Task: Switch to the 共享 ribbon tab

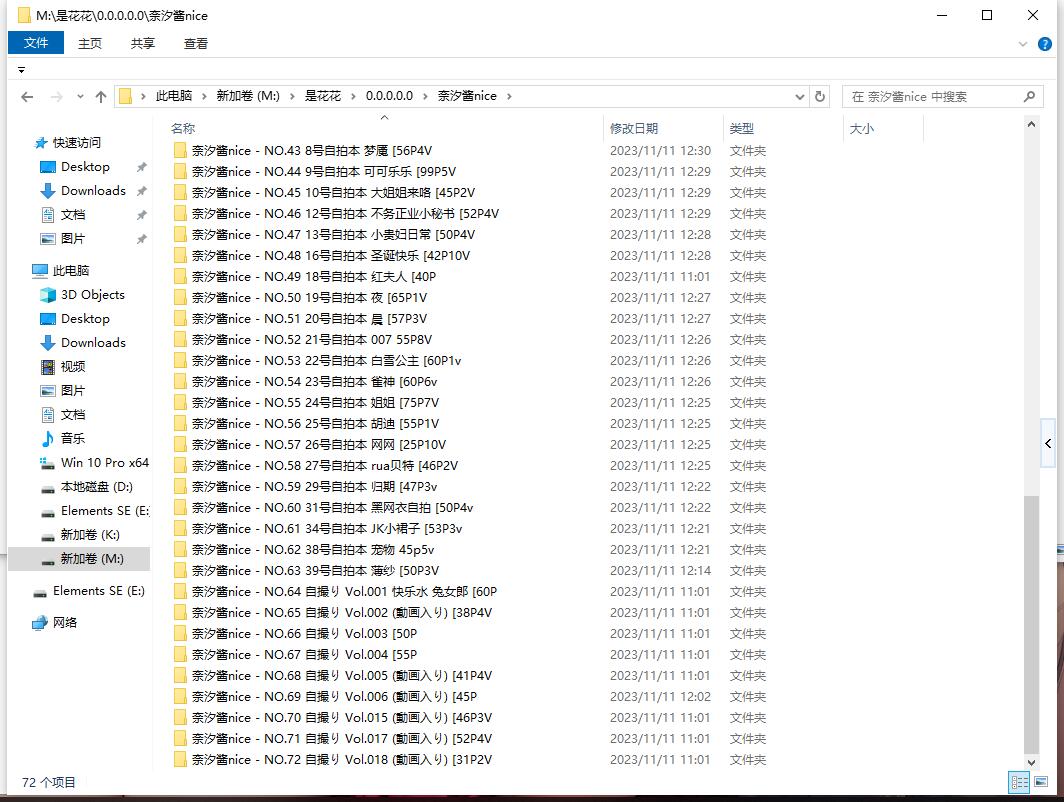Action: [142, 43]
